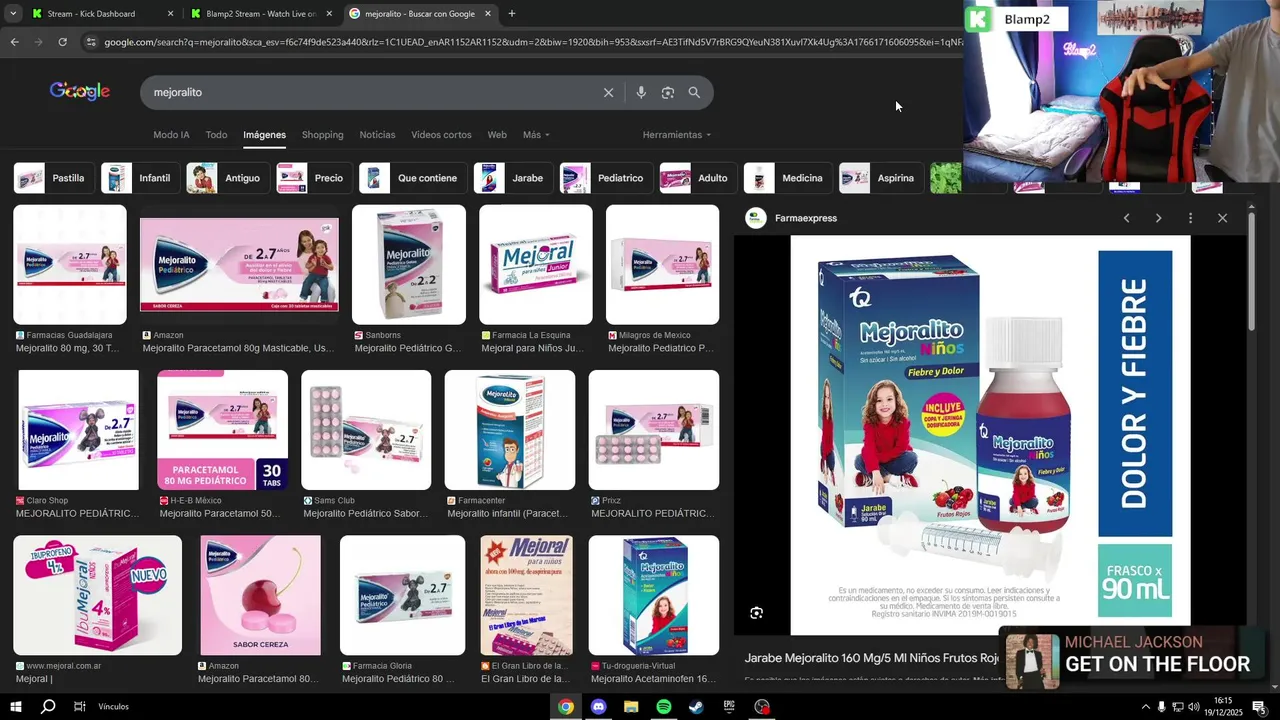Open Discord from the taskbar
The height and width of the screenshot is (720, 1280).
point(598,707)
